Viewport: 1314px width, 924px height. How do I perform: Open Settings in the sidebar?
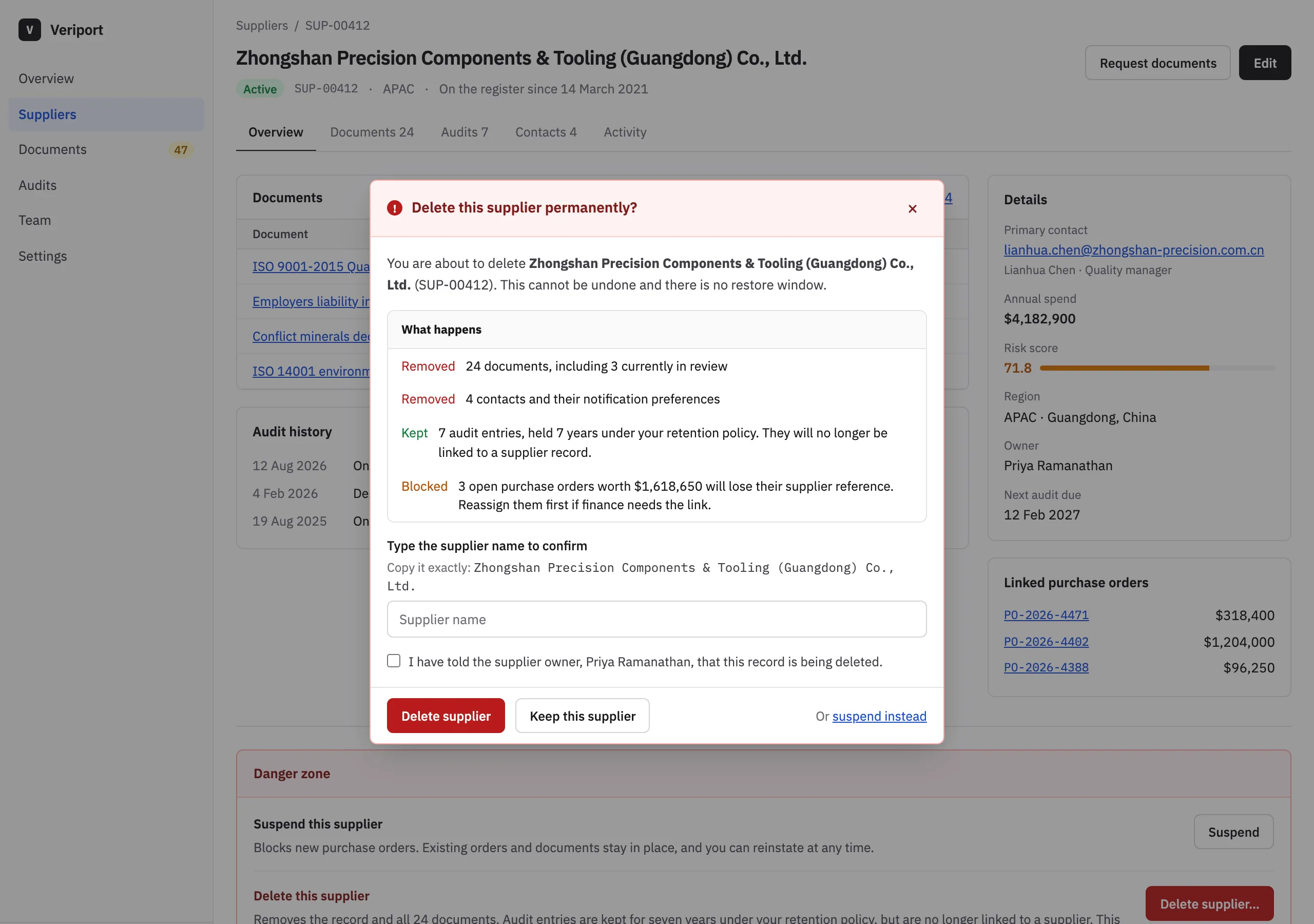[106, 256]
